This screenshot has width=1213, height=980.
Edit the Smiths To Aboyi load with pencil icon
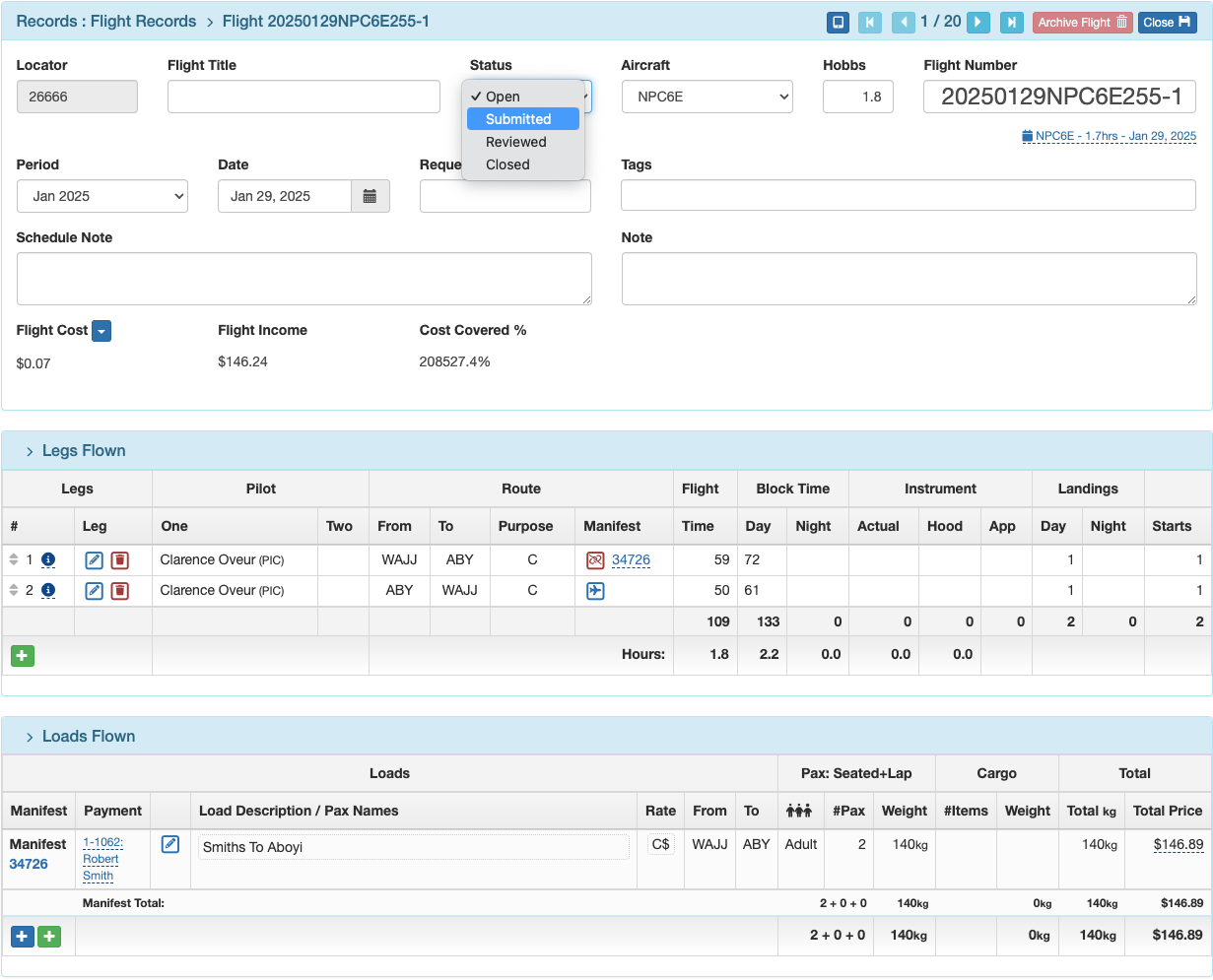pos(169,844)
